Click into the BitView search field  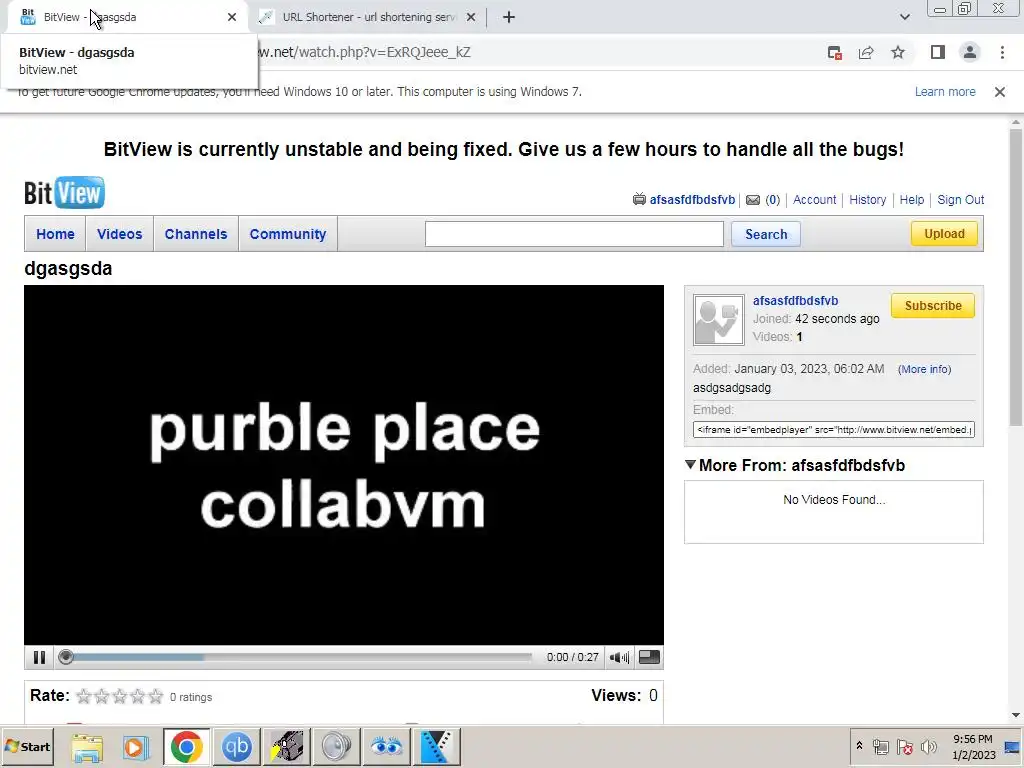coord(574,234)
